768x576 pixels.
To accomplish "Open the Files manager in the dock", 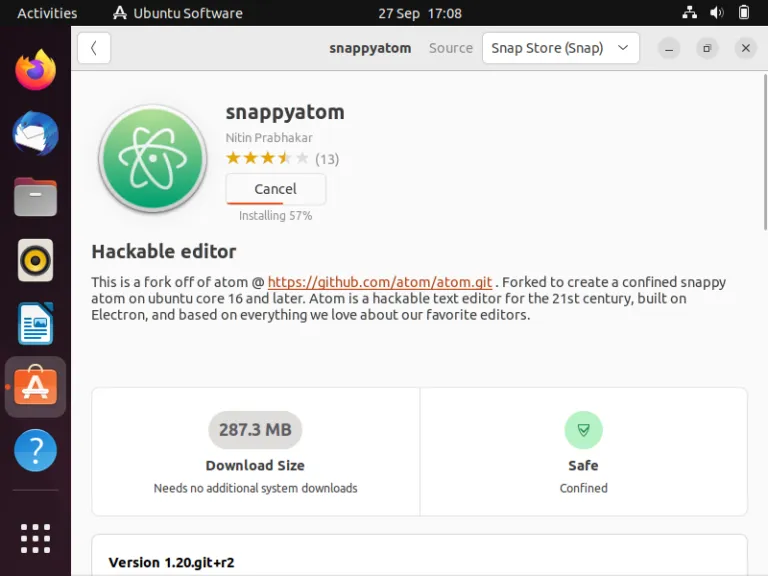I will 35,197.
